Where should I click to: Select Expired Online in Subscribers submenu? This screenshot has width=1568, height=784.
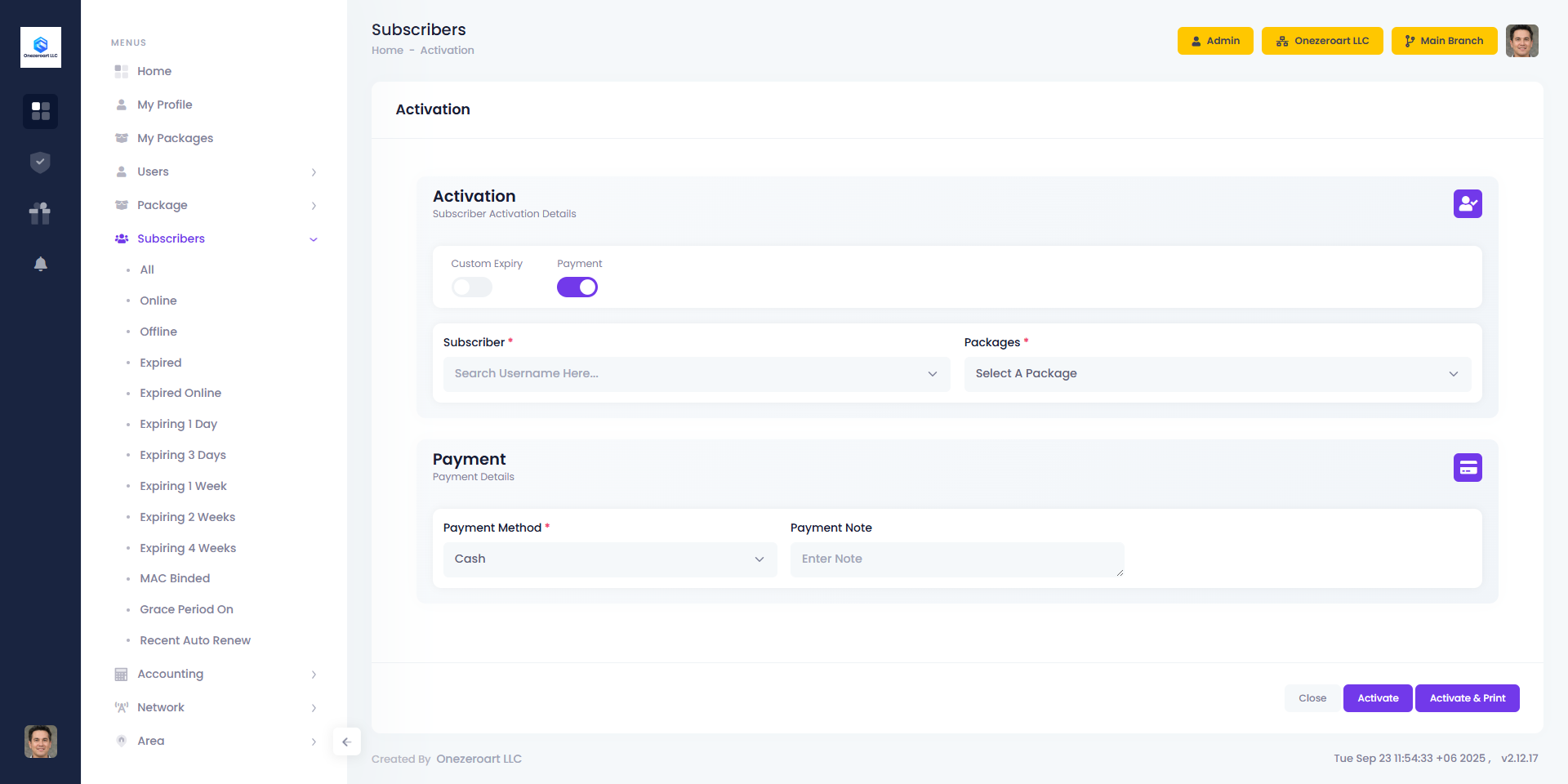click(180, 393)
